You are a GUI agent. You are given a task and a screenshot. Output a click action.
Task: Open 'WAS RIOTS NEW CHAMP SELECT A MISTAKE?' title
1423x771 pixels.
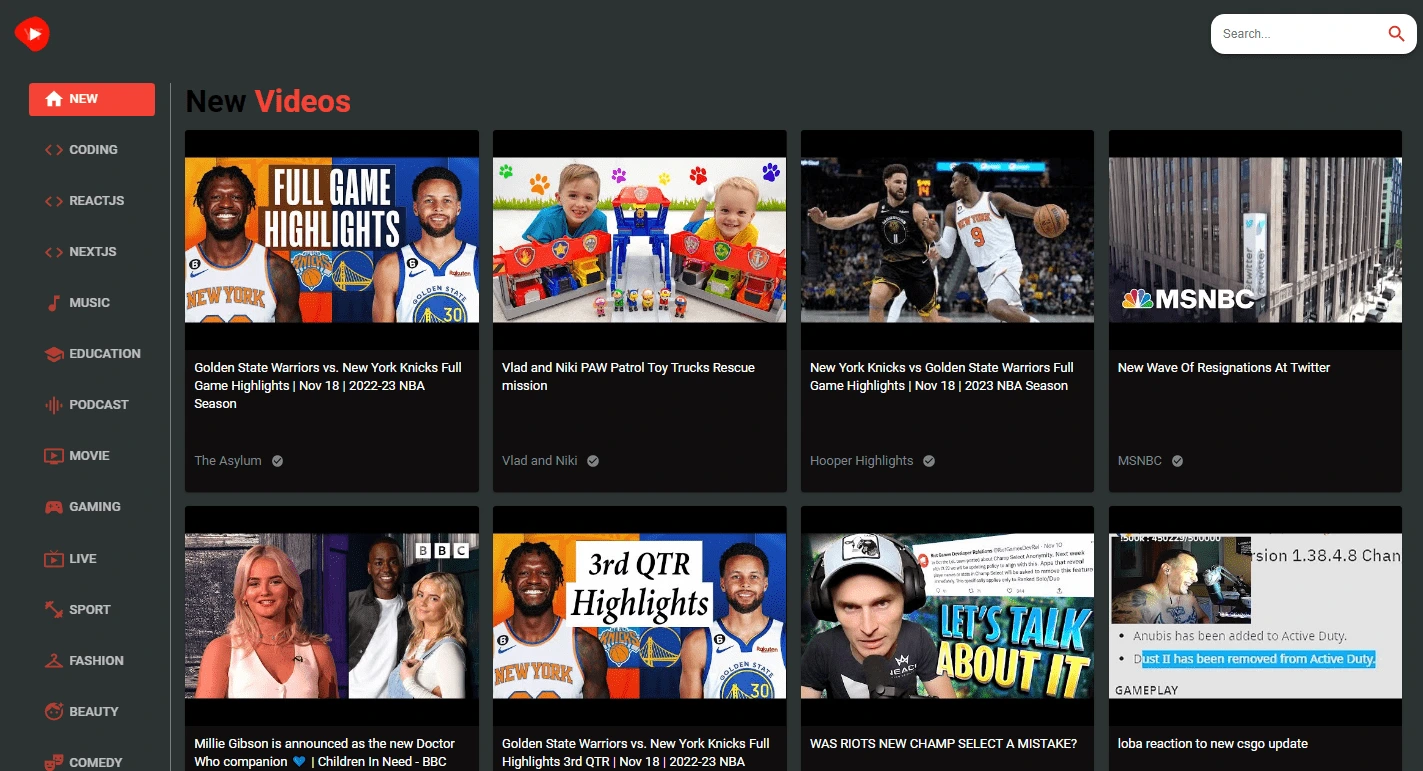click(x=943, y=744)
